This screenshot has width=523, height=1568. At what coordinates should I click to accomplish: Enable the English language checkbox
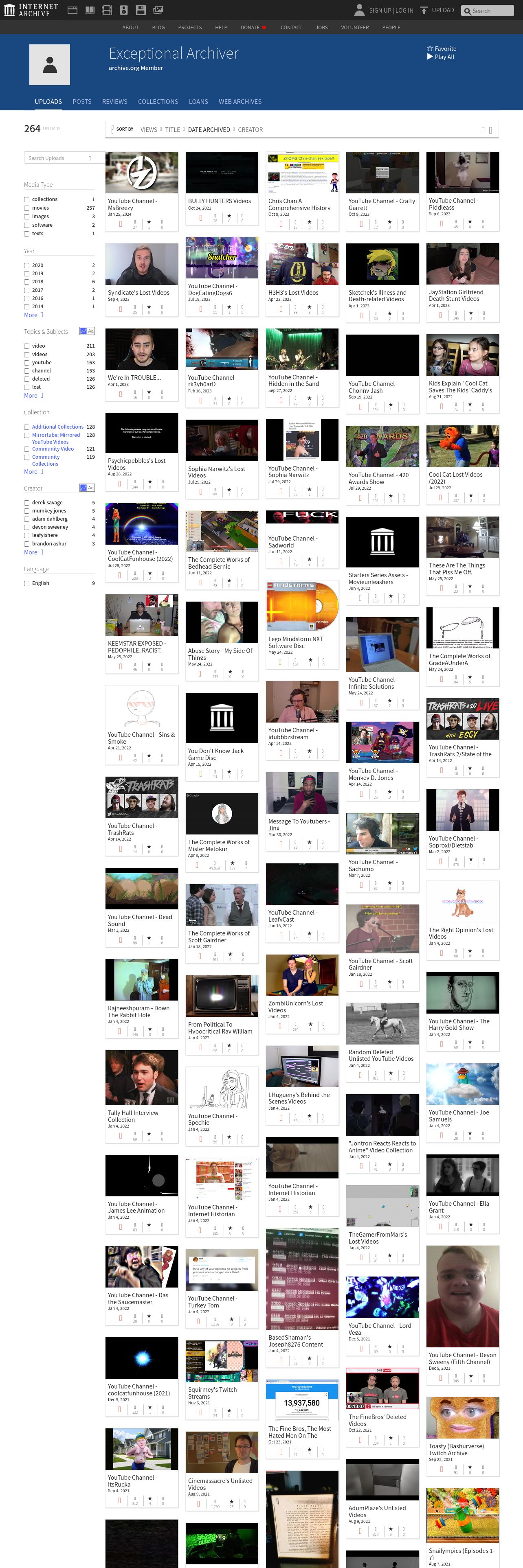(27, 583)
